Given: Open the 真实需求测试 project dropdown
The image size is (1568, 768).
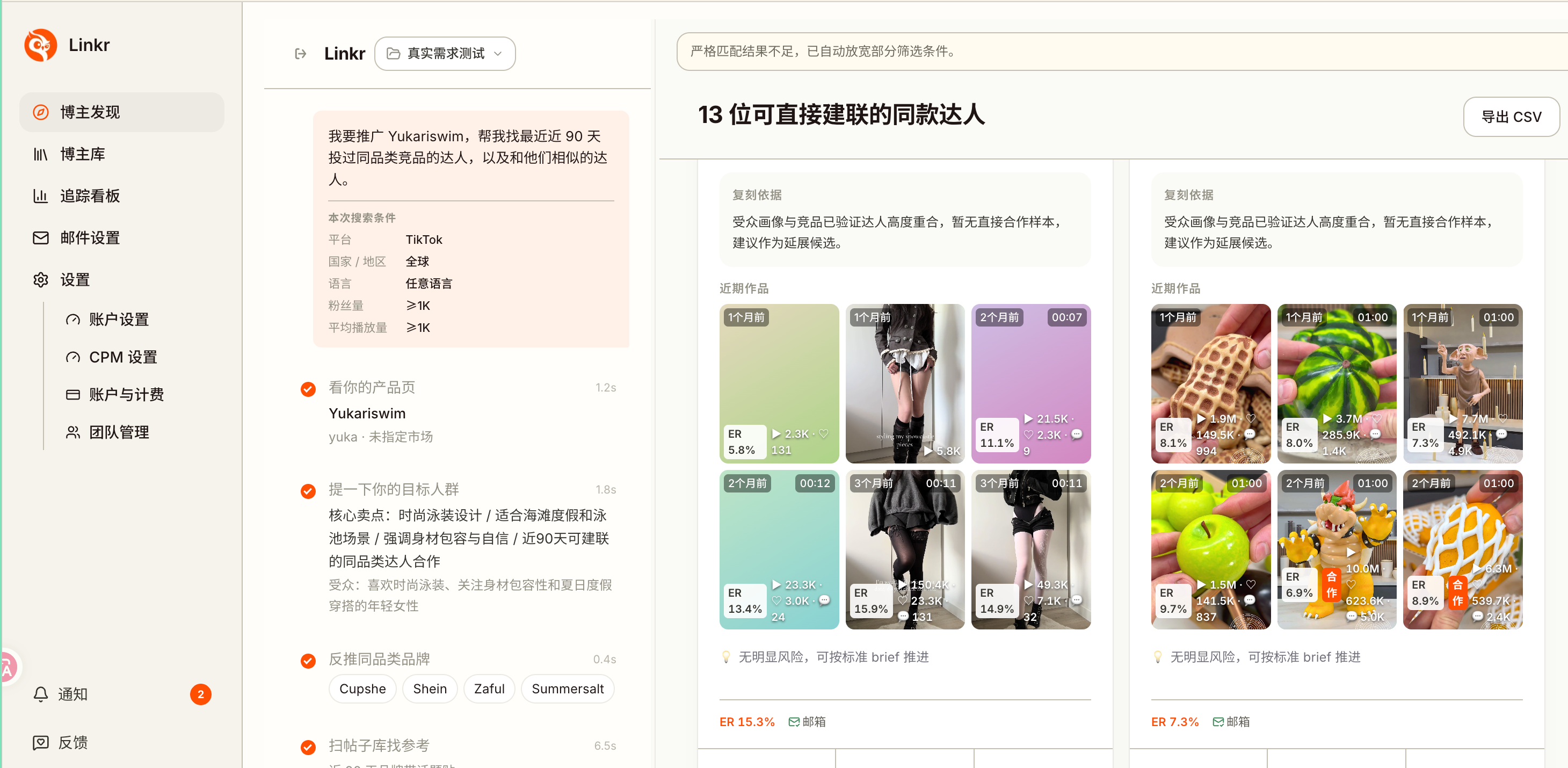Looking at the screenshot, I should tap(445, 54).
